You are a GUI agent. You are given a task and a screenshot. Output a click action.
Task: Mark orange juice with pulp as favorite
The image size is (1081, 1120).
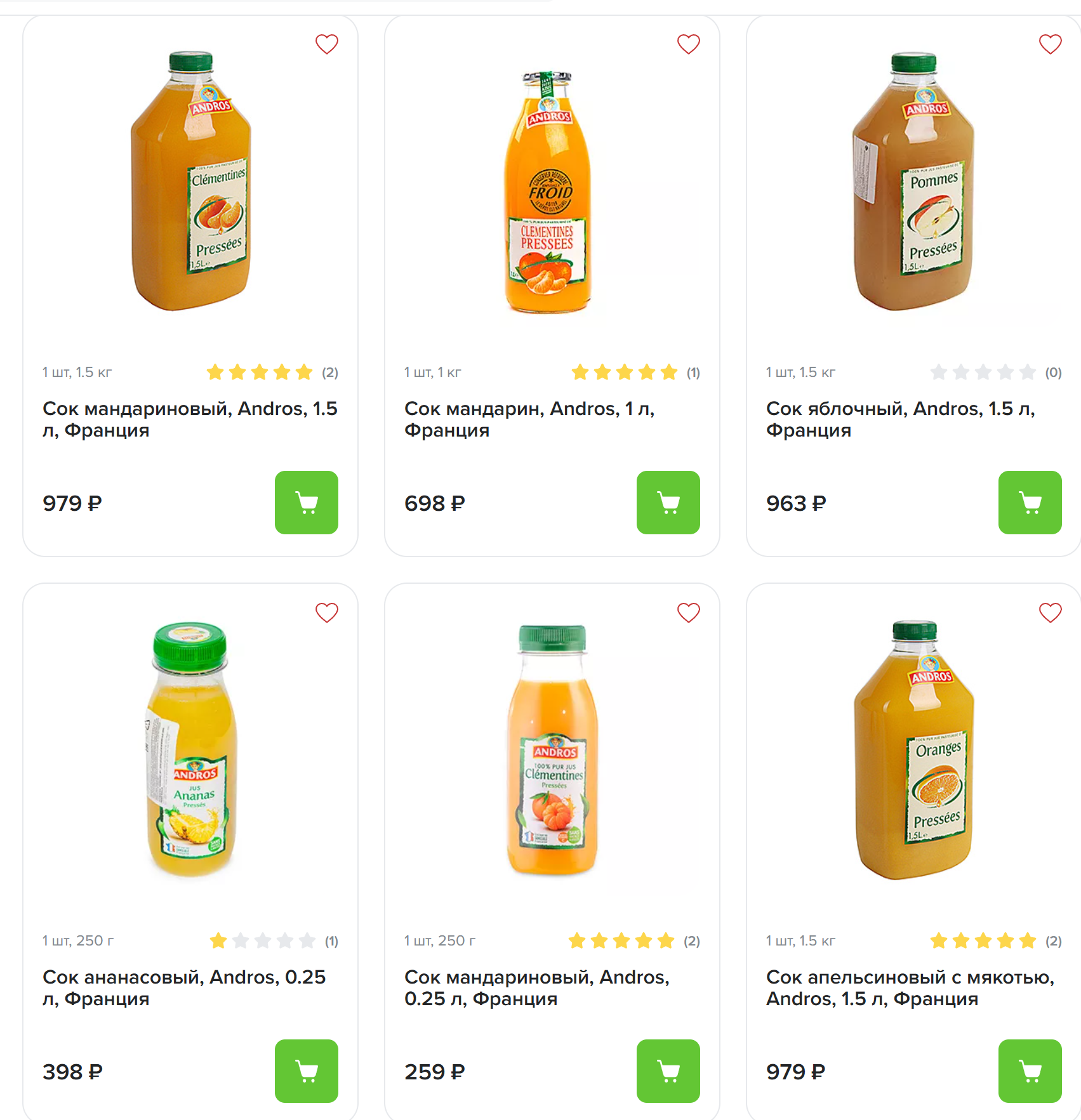1050,613
